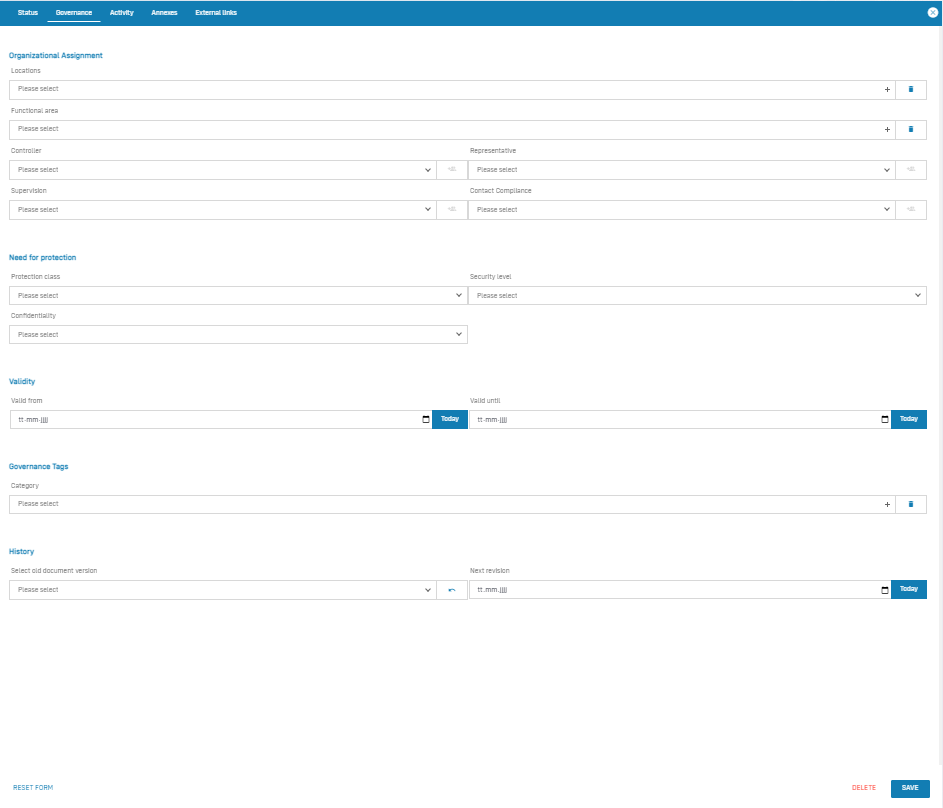Click the revert arrow beside old document version
This screenshot has width=943, height=808.
click(x=452, y=590)
